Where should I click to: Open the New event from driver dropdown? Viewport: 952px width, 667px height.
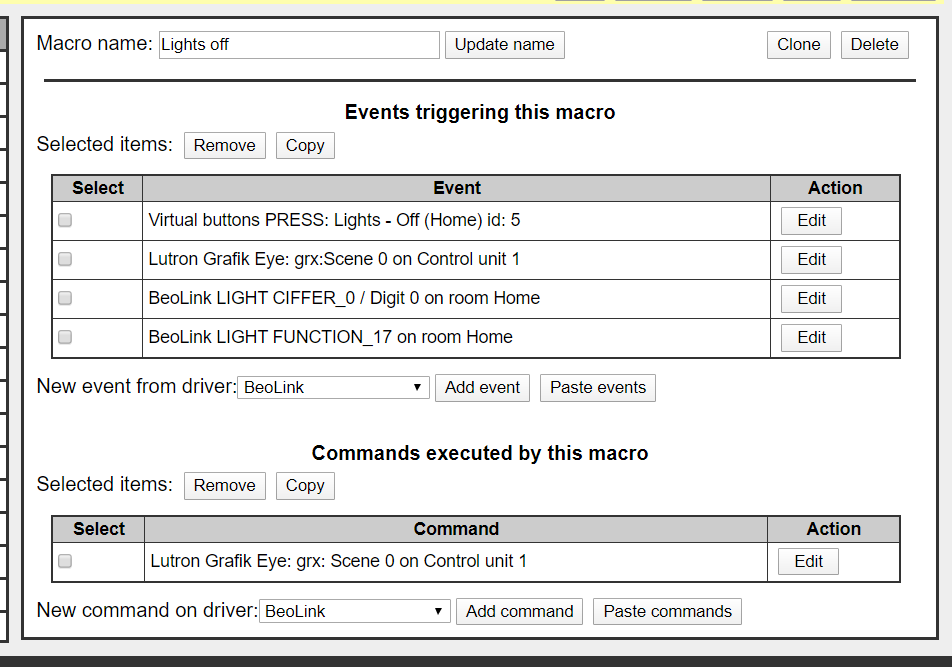point(333,388)
